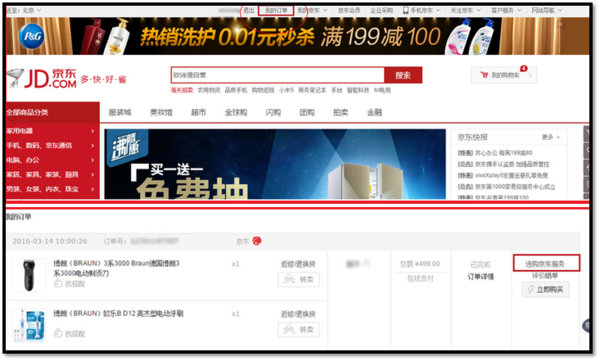
Task: Click 转卖 button for the shaver
Action: click(298, 279)
